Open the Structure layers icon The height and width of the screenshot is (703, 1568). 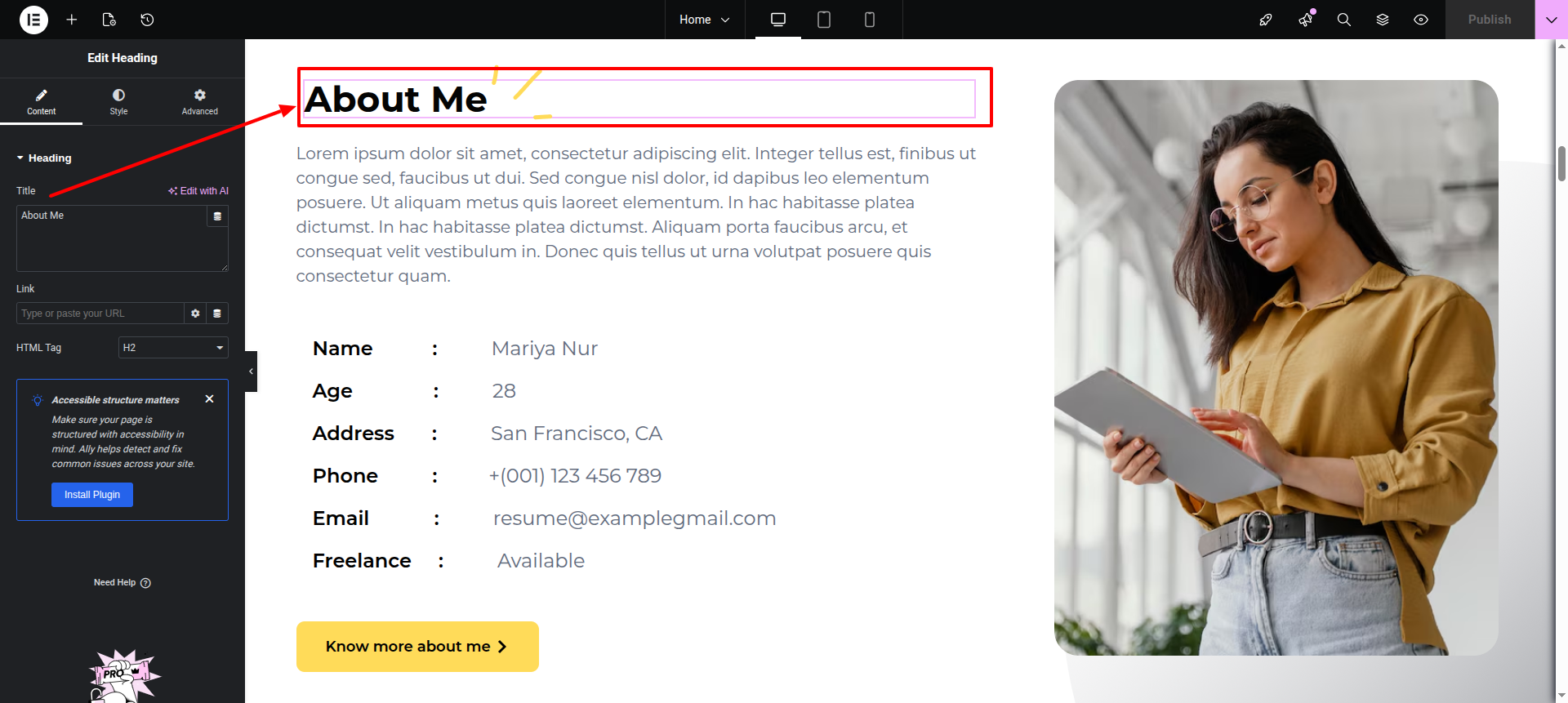coord(1383,20)
